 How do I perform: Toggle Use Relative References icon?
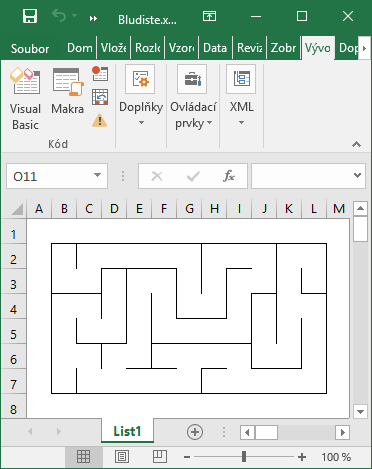point(100,97)
